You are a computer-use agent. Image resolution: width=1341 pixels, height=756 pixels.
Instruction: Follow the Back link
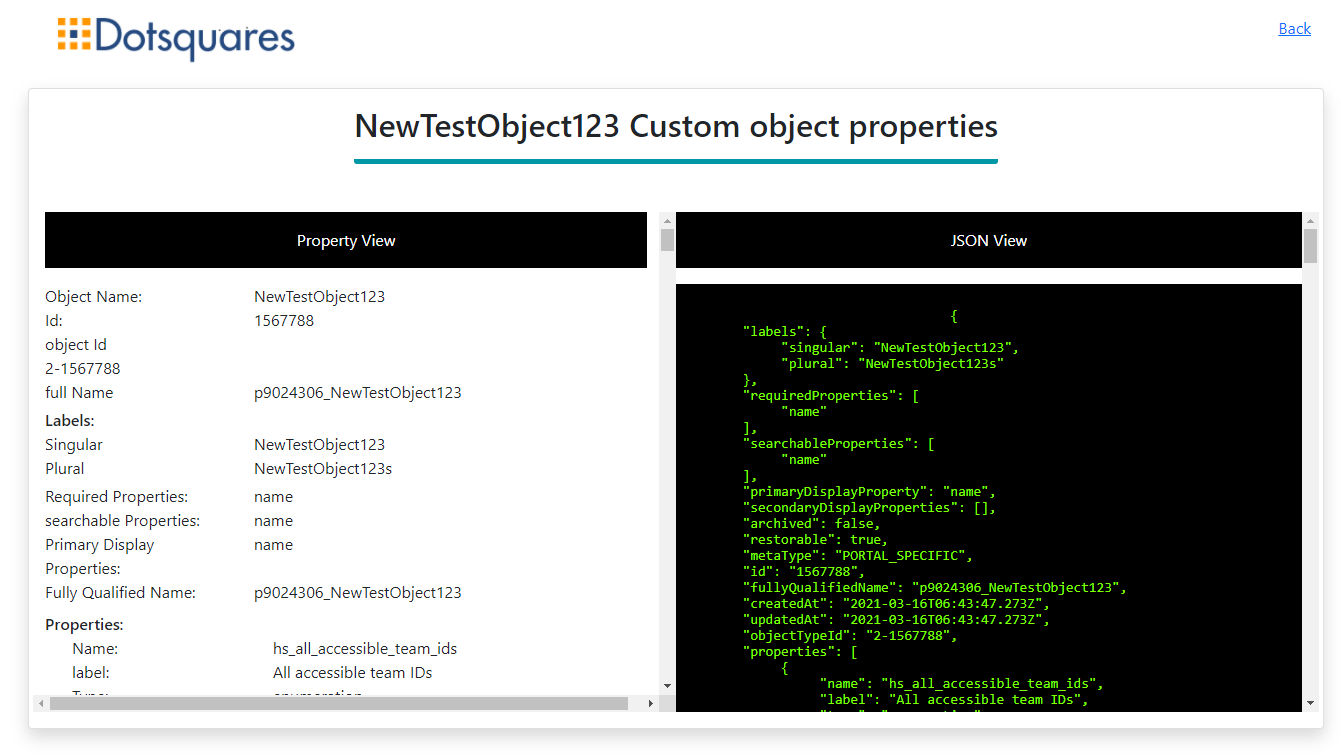coord(1294,29)
